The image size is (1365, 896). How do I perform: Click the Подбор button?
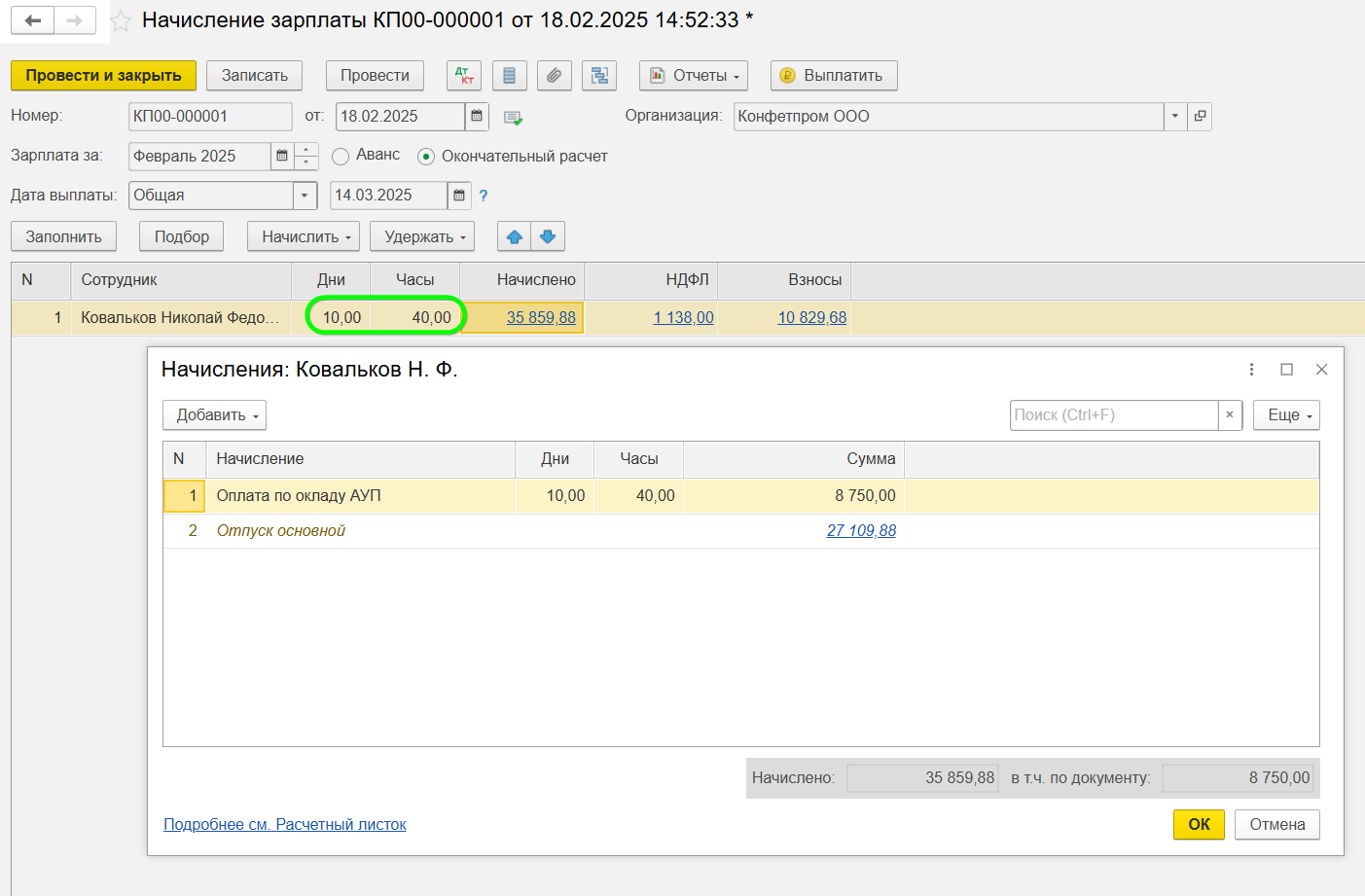(182, 236)
